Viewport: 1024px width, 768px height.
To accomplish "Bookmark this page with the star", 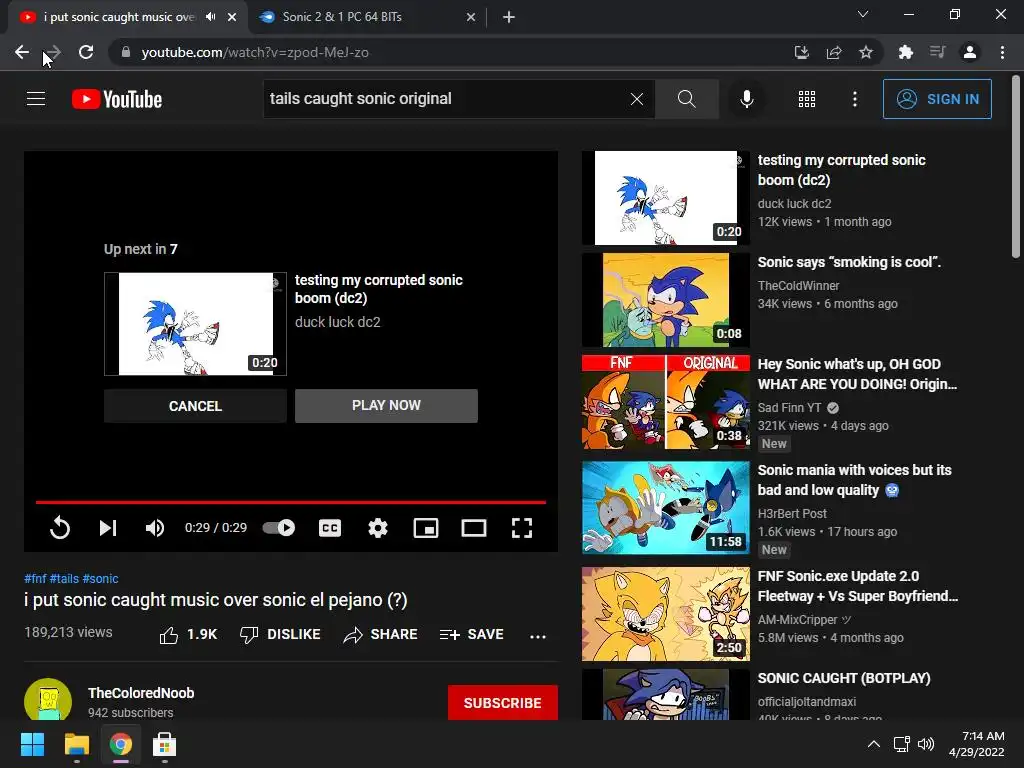I will tap(866, 52).
